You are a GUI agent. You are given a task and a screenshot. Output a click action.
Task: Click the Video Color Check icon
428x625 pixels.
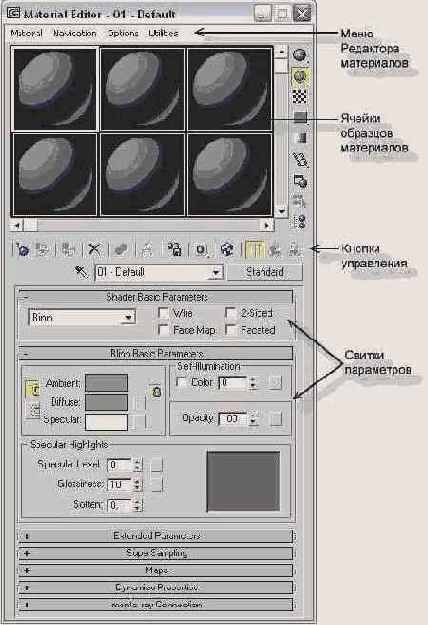point(300,138)
